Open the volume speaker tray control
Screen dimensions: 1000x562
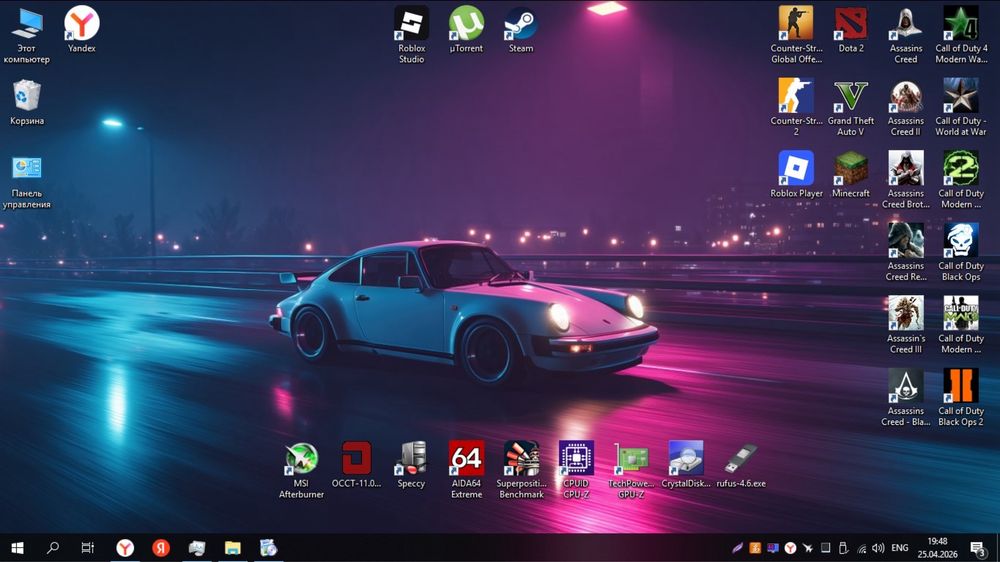point(879,547)
